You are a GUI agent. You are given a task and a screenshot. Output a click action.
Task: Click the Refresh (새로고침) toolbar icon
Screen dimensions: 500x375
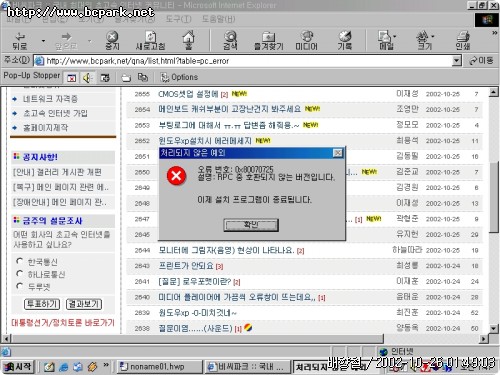coord(150,41)
